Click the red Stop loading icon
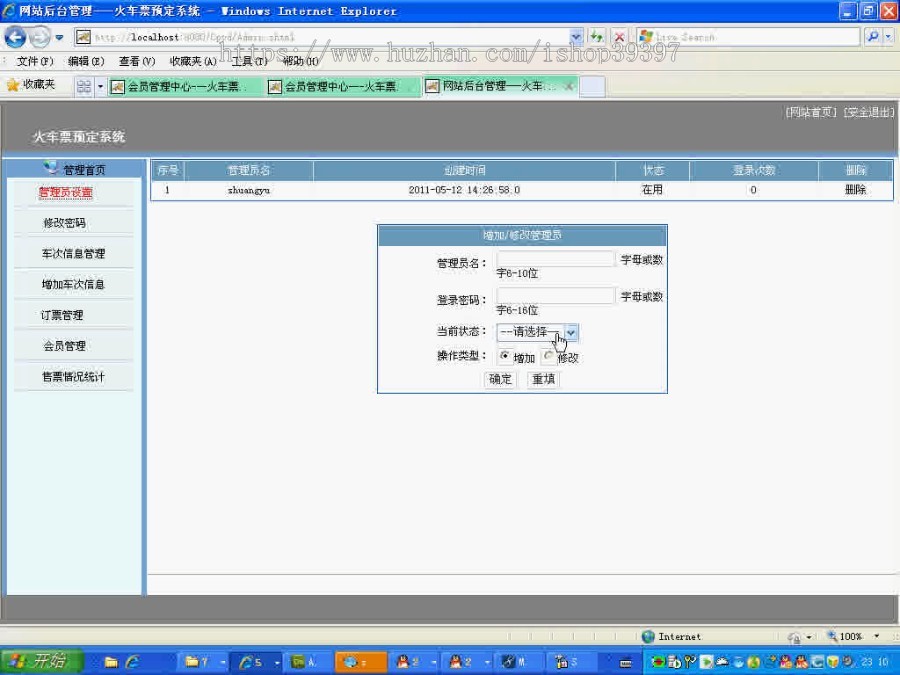The width and height of the screenshot is (900, 675). (x=619, y=37)
